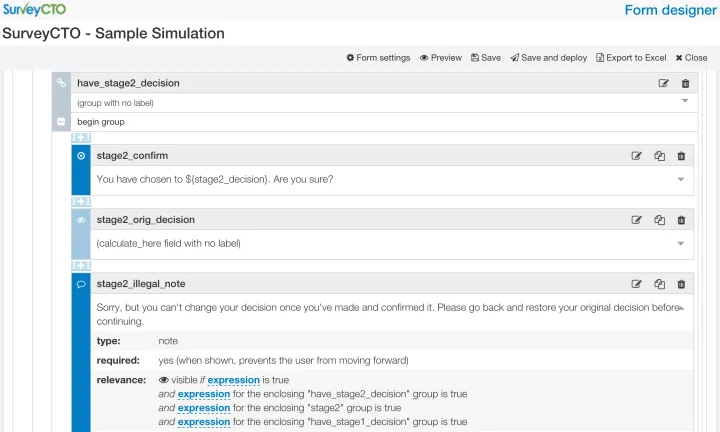Click the stage2_orig_decision eye icon
The width and height of the screenshot is (720, 432).
tap(81, 220)
